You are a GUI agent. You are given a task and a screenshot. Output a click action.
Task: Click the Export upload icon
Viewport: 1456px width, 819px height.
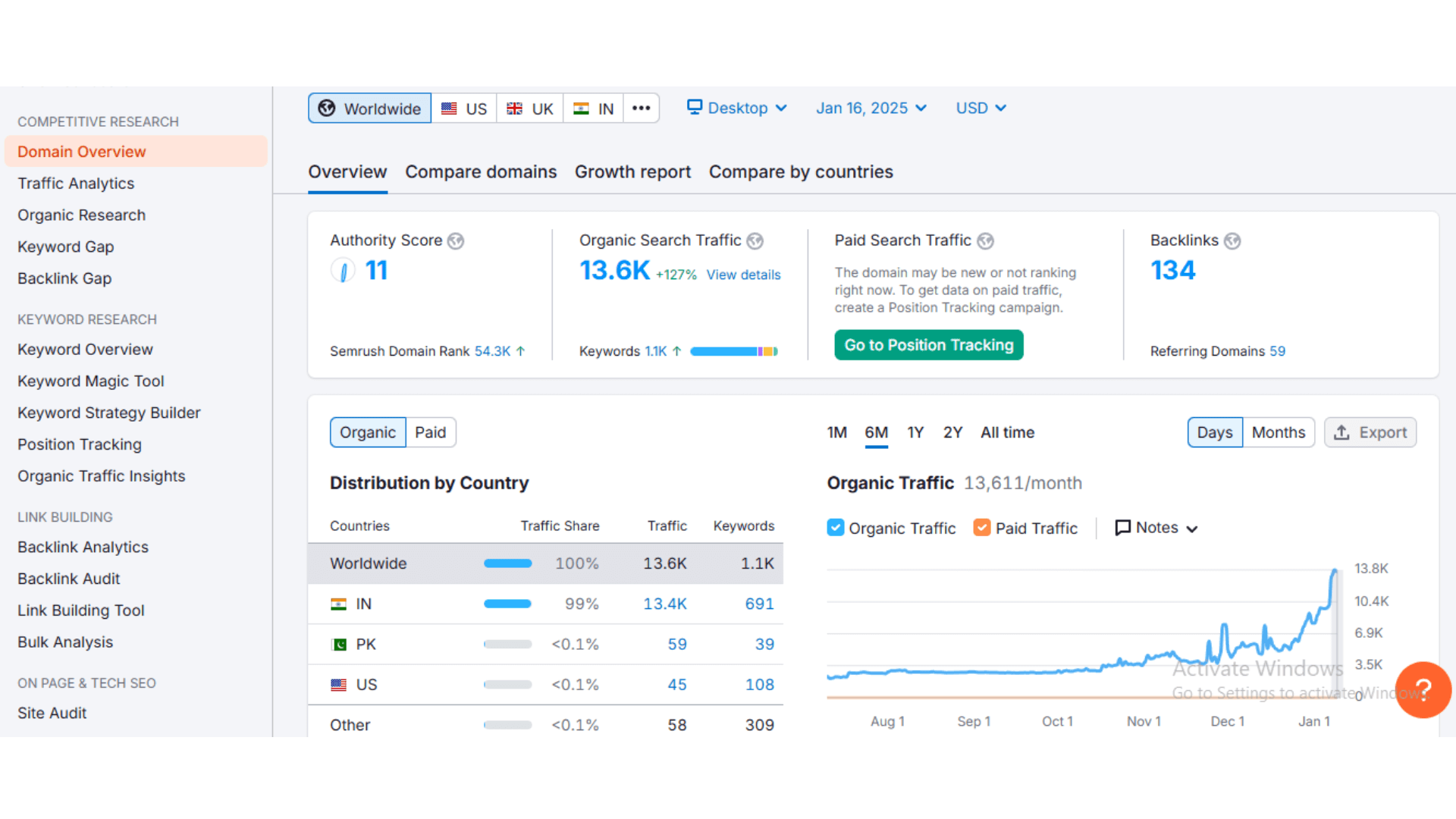[x=1341, y=432]
